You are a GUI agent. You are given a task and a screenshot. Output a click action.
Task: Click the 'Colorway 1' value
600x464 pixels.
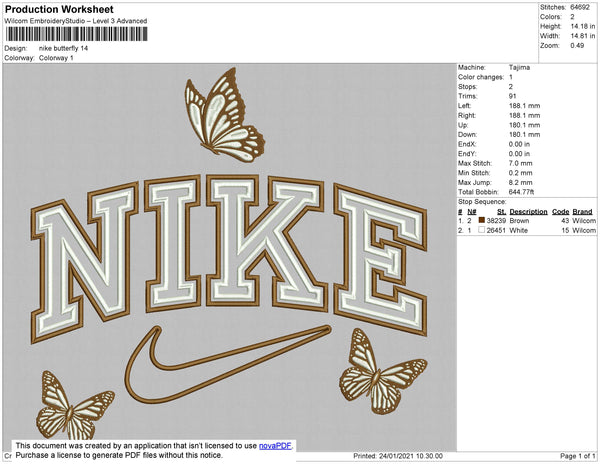[x=56, y=58]
